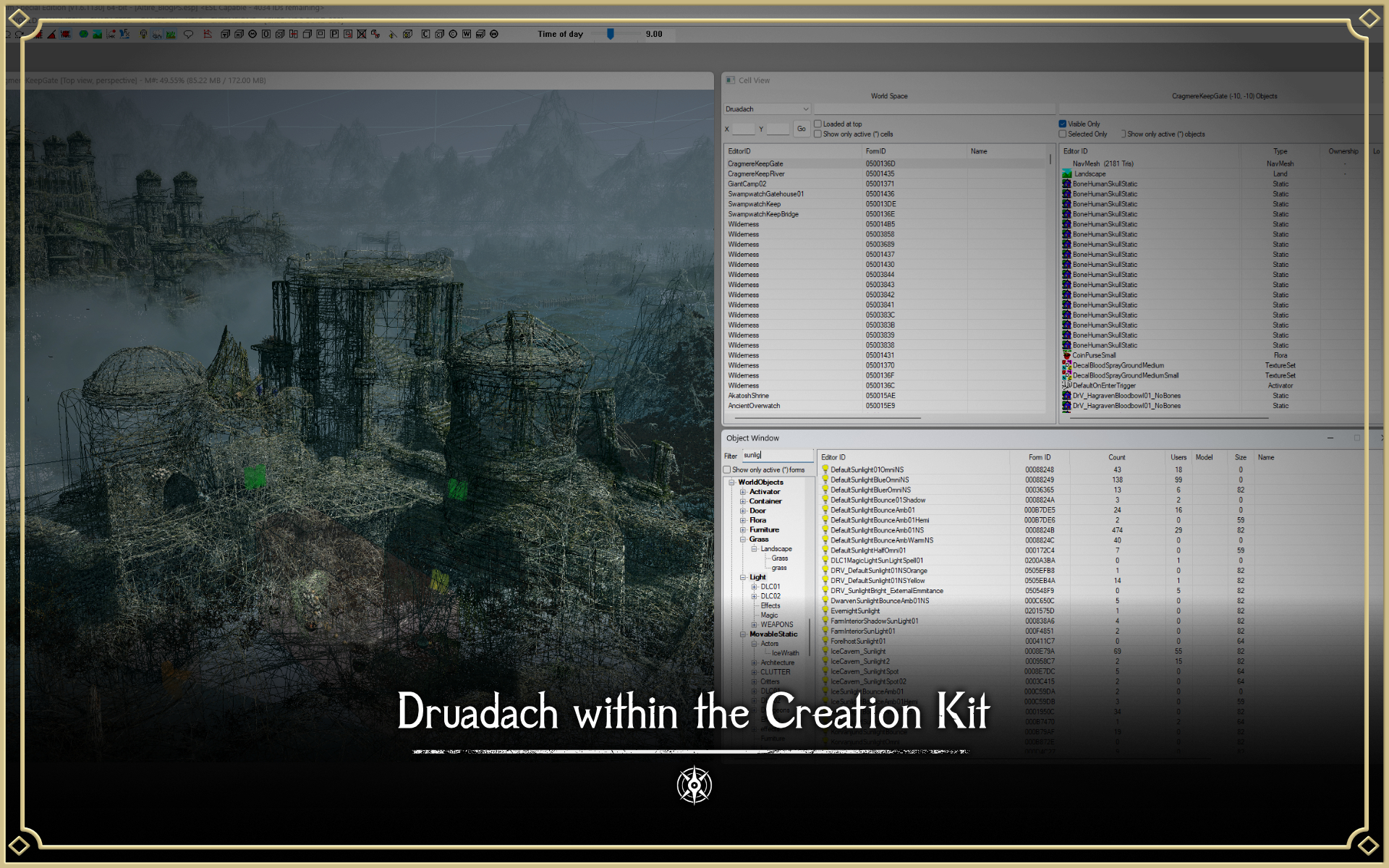Screen dimensions: 1389x868
Task: Toggle the grass display toolbar icon
Action: click(x=171, y=34)
